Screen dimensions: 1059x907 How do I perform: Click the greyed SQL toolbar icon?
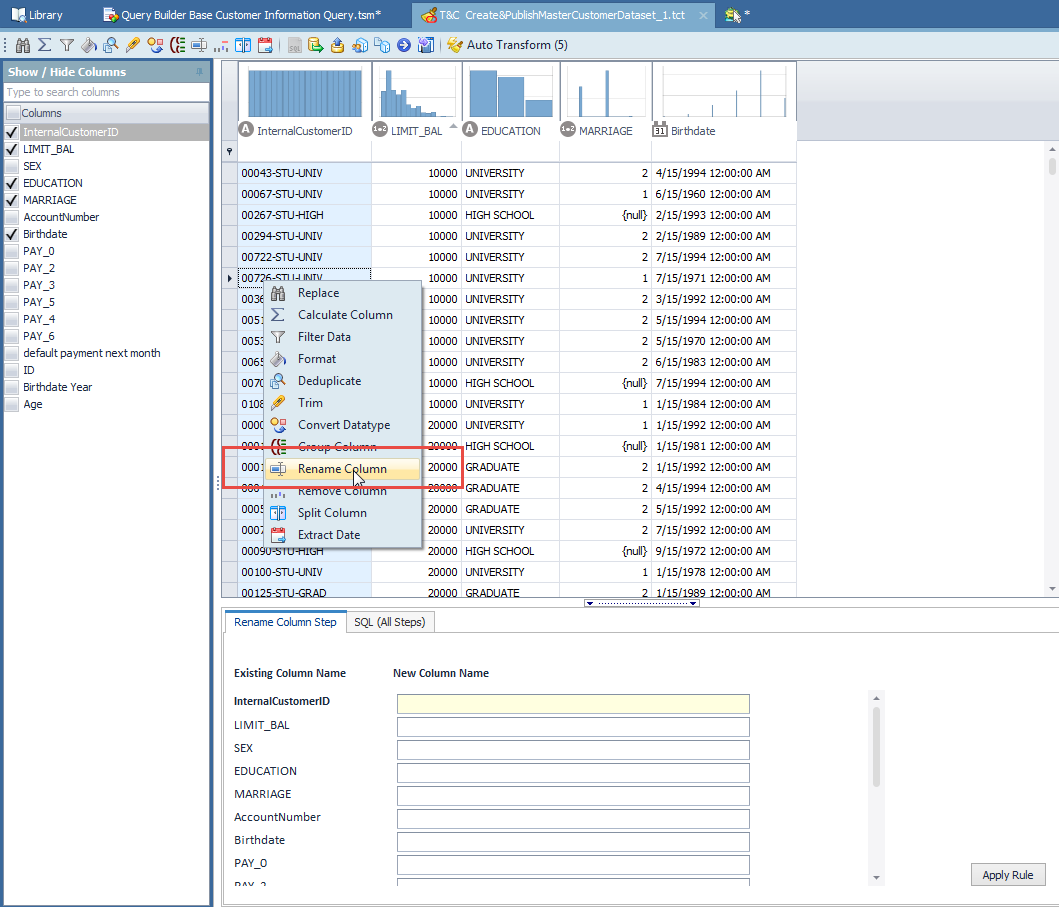point(295,45)
